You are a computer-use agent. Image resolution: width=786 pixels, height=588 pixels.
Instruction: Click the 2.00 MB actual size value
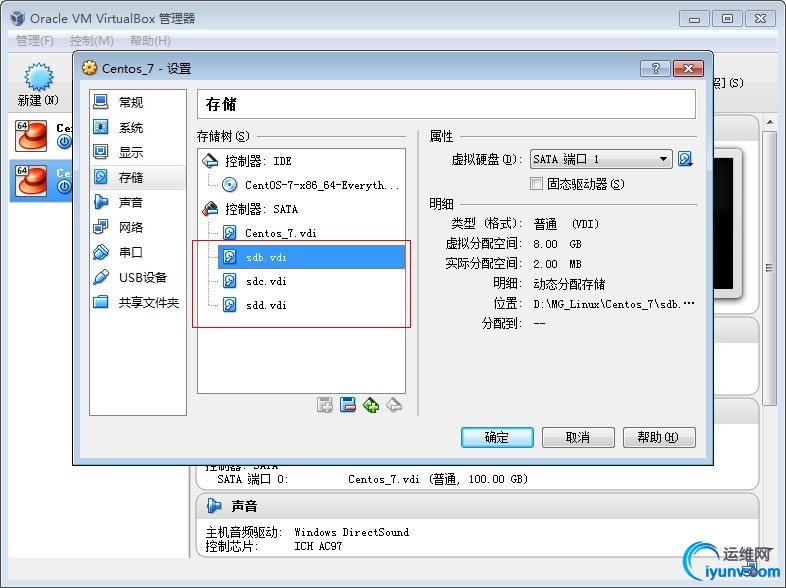pyautogui.click(x=557, y=264)
